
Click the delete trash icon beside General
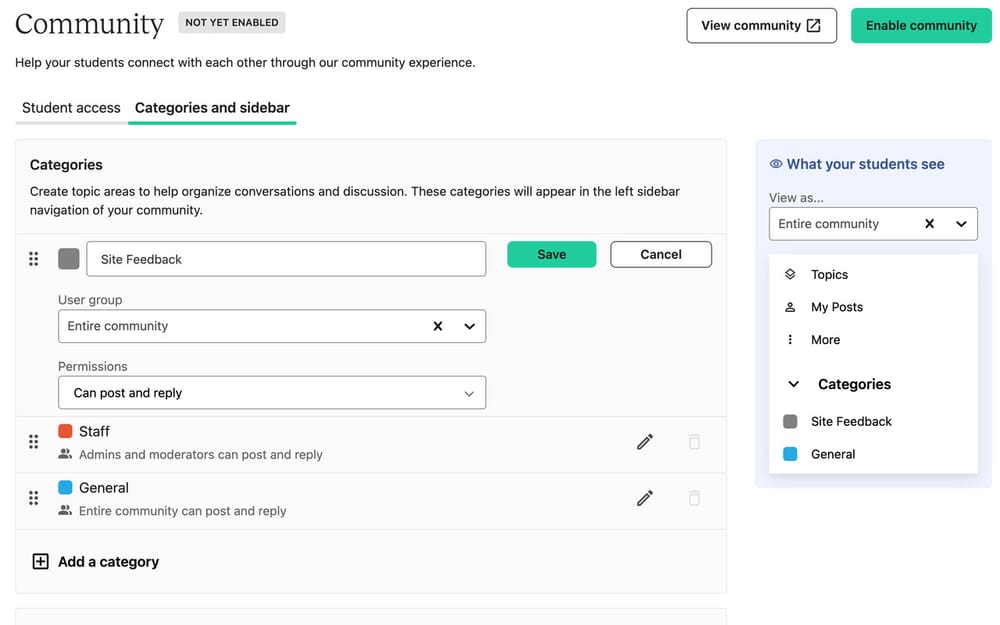[x=694, y=498]
